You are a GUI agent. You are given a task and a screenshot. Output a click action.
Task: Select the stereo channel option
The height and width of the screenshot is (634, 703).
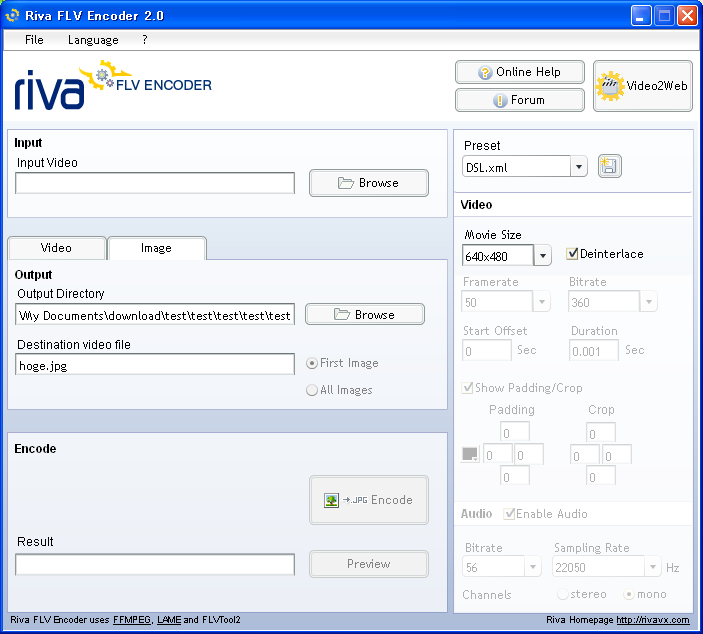563,595
